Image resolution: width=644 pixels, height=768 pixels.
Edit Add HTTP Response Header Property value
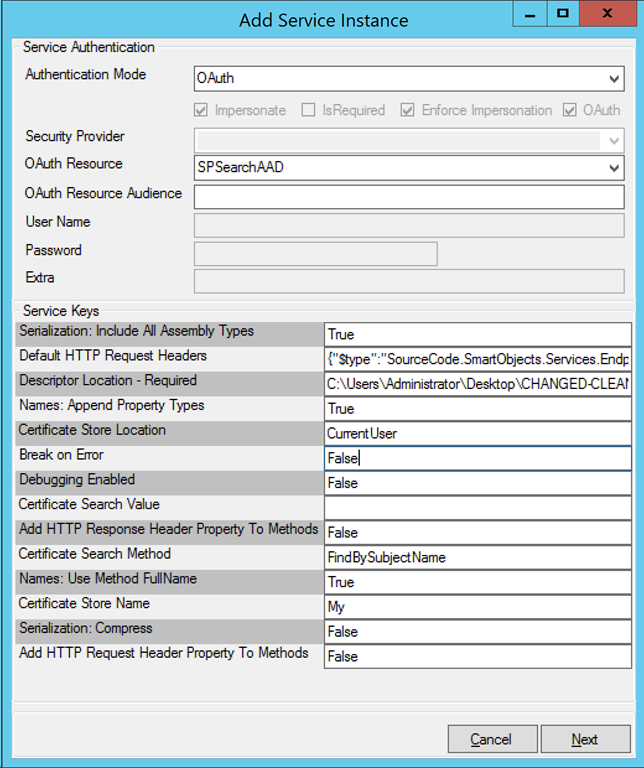[477, 533]
